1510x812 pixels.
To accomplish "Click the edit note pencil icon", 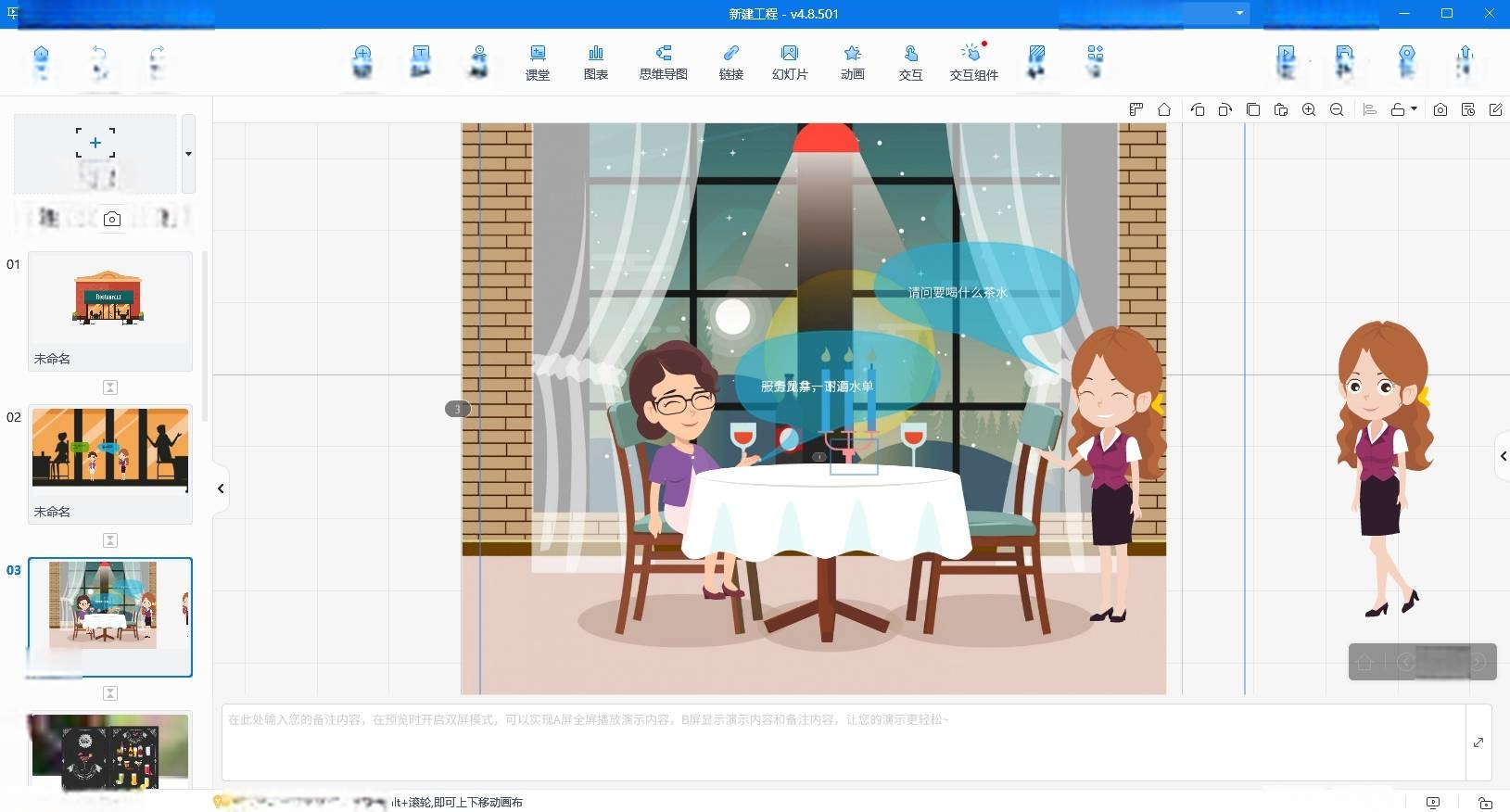I will (x=1496, y=109).
